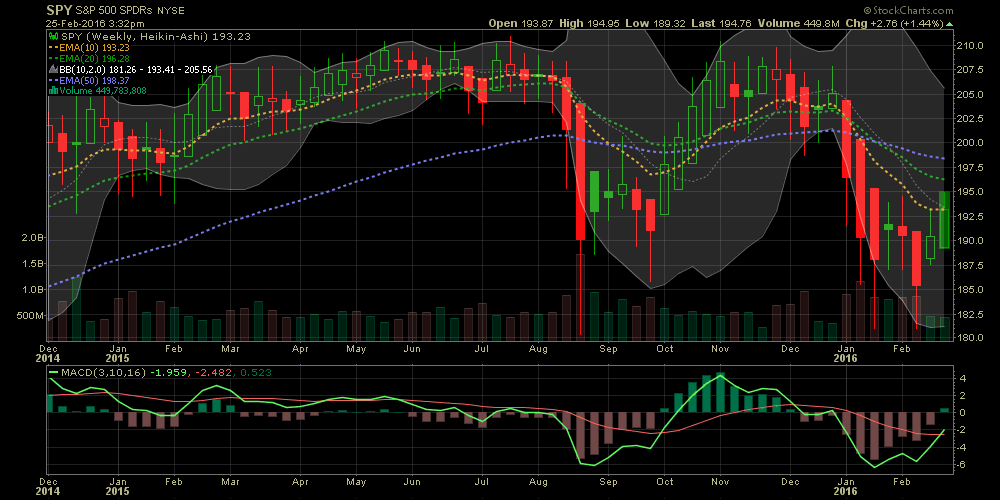Click the '205.0' price axis label
This screenshot has height=500, width=1000.
[x=968, y=94]
